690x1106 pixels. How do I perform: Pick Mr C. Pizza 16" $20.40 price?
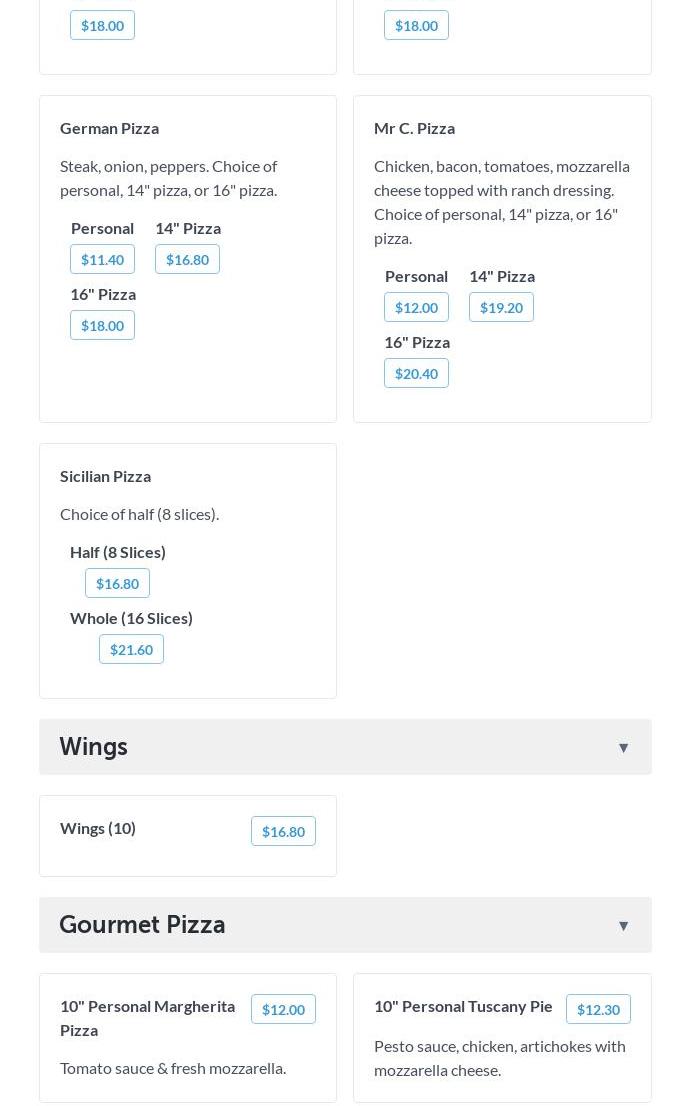pos(416,374)
